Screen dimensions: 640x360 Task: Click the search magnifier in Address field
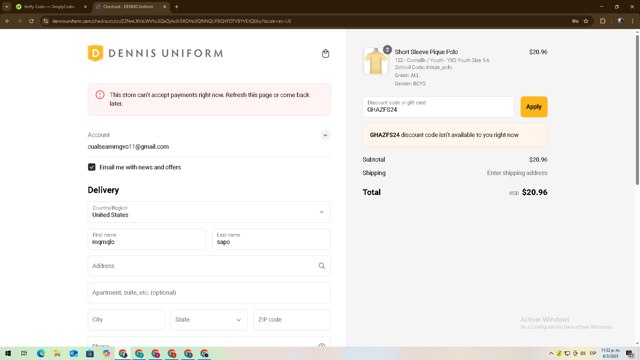[x=322, y=266]
